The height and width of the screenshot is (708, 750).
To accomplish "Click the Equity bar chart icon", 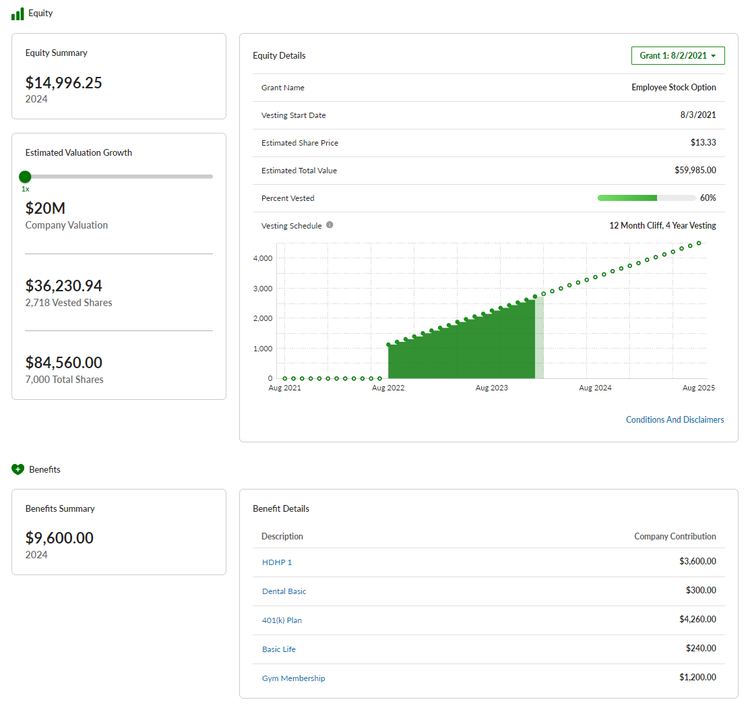I will coord(17,13).
